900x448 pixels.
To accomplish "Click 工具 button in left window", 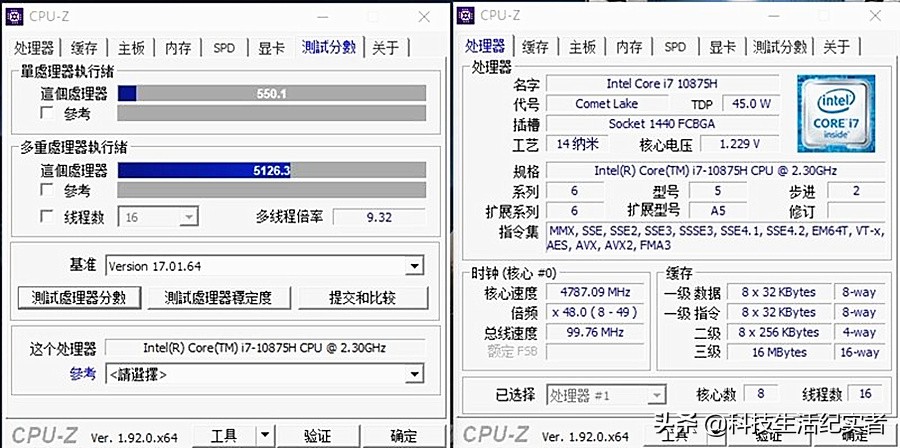I will [224, 436].
